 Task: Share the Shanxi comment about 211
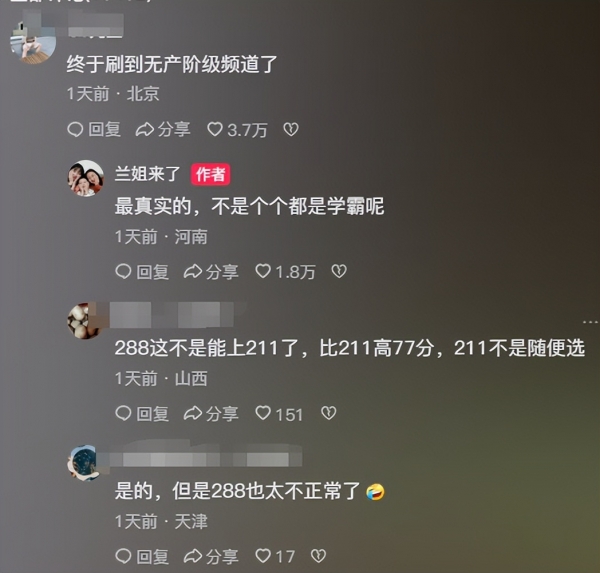[x=211, y=414]
